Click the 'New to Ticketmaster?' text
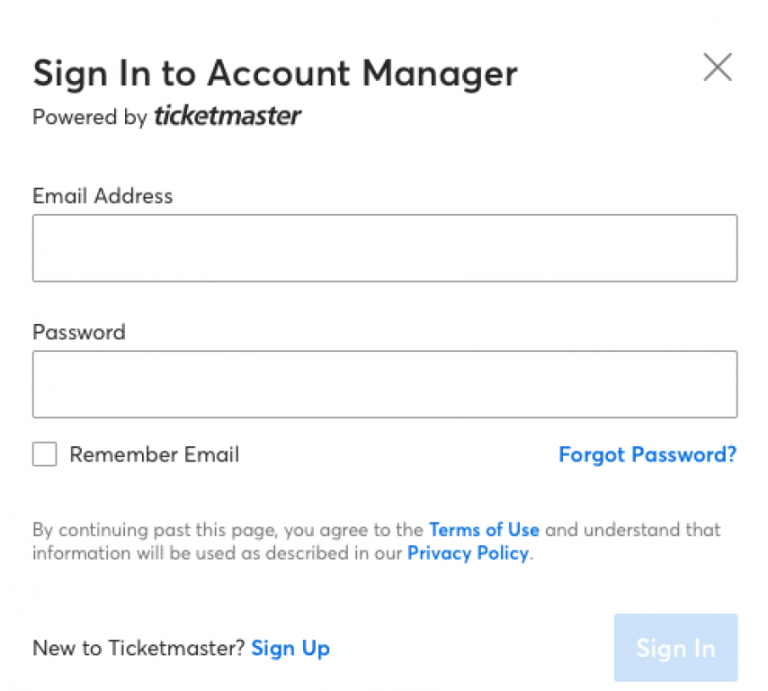This screenshot has width=768, height=691. pyautogui.click(x=139, y=648)
